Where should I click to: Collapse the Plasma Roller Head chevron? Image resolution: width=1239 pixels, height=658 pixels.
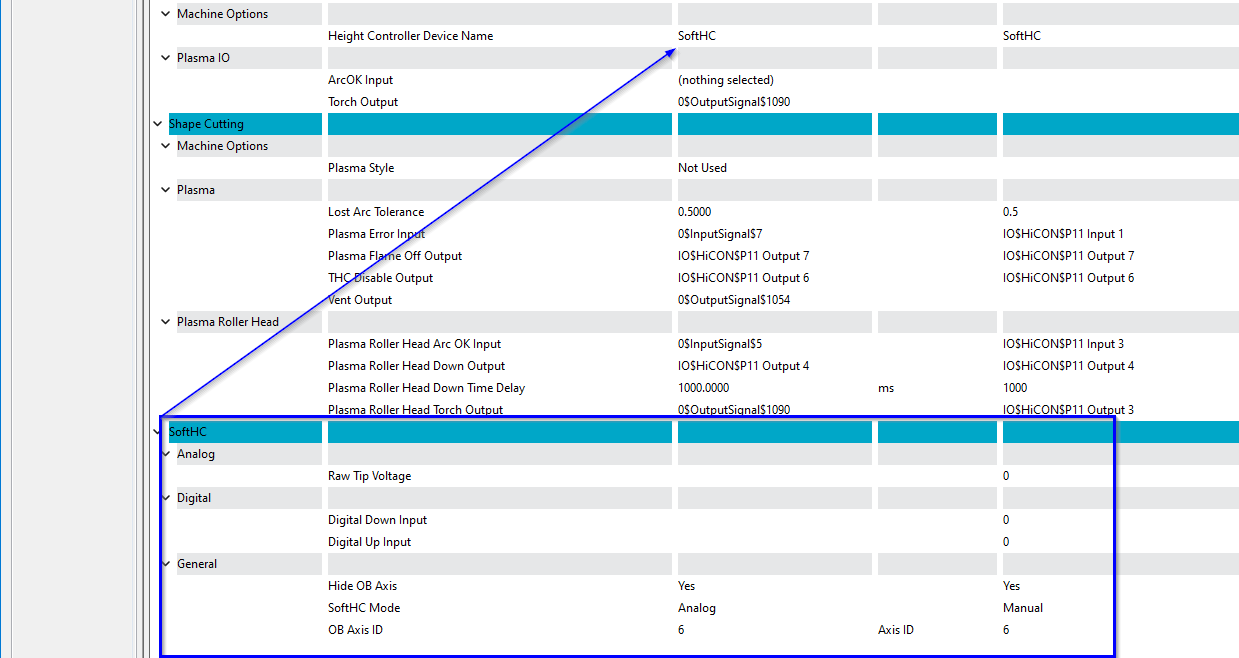[166, 322]
